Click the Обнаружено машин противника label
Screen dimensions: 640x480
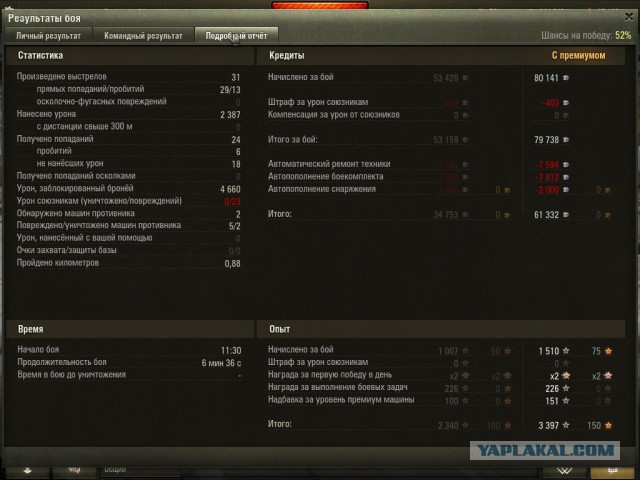[76, 213]
